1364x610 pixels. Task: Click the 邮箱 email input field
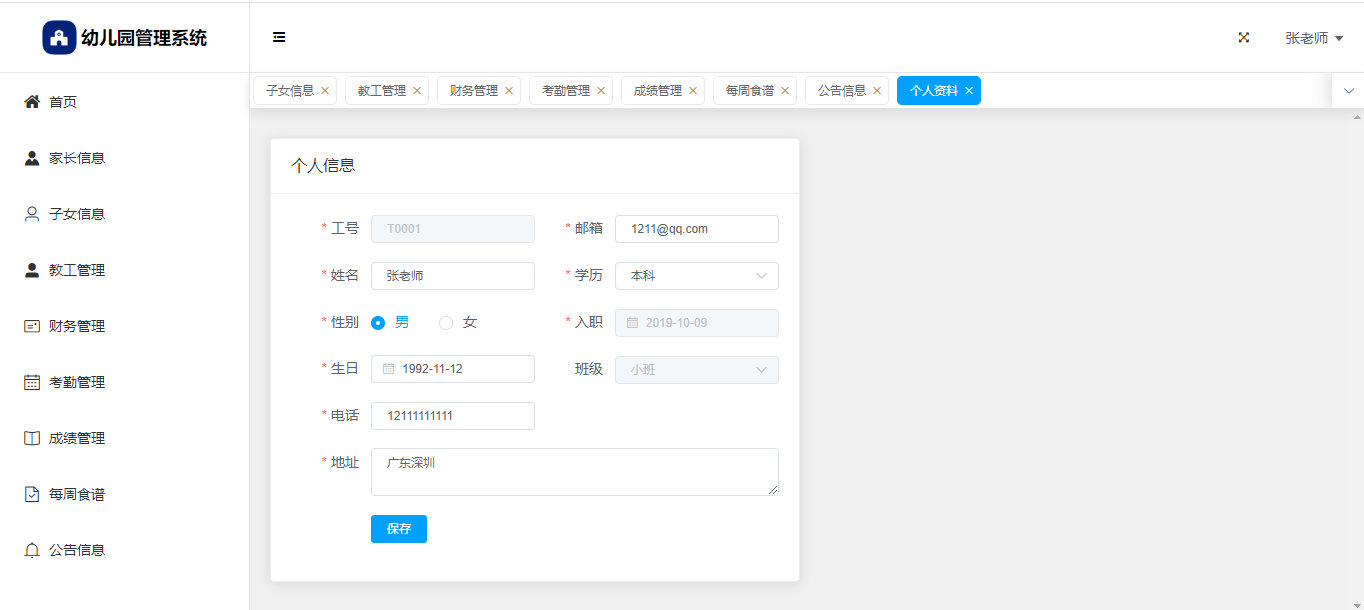click(x=696, y=229)
